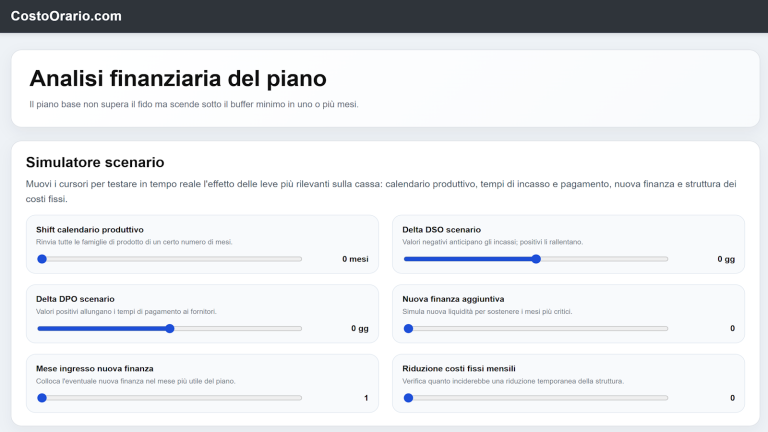Click the "Delta DPO scenario" label
This screenshot has width=768, height=432.
[x=75, y=299]
